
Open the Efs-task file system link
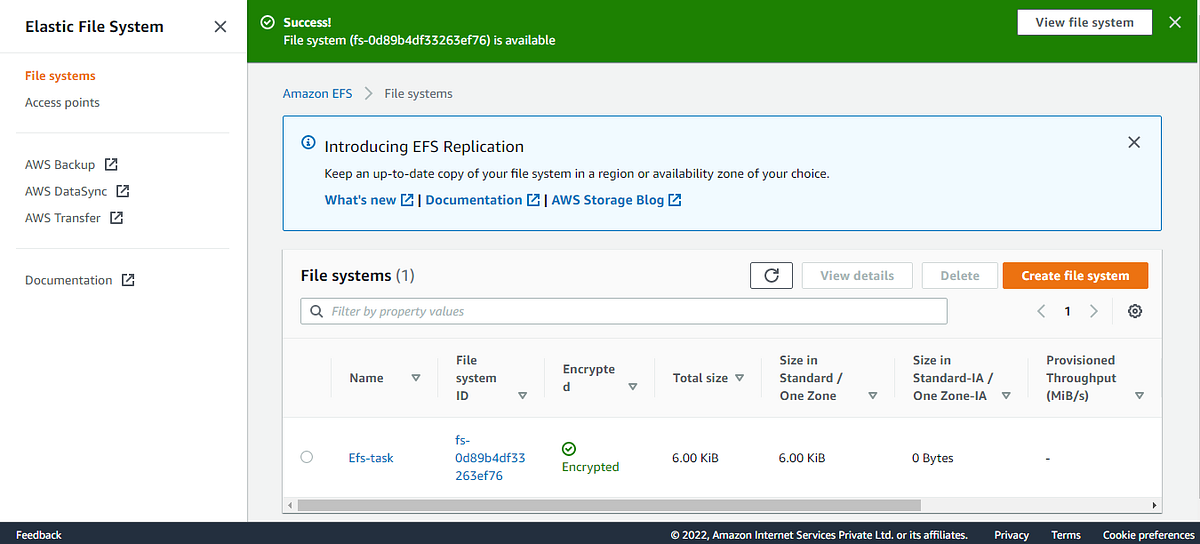point(371,458)
